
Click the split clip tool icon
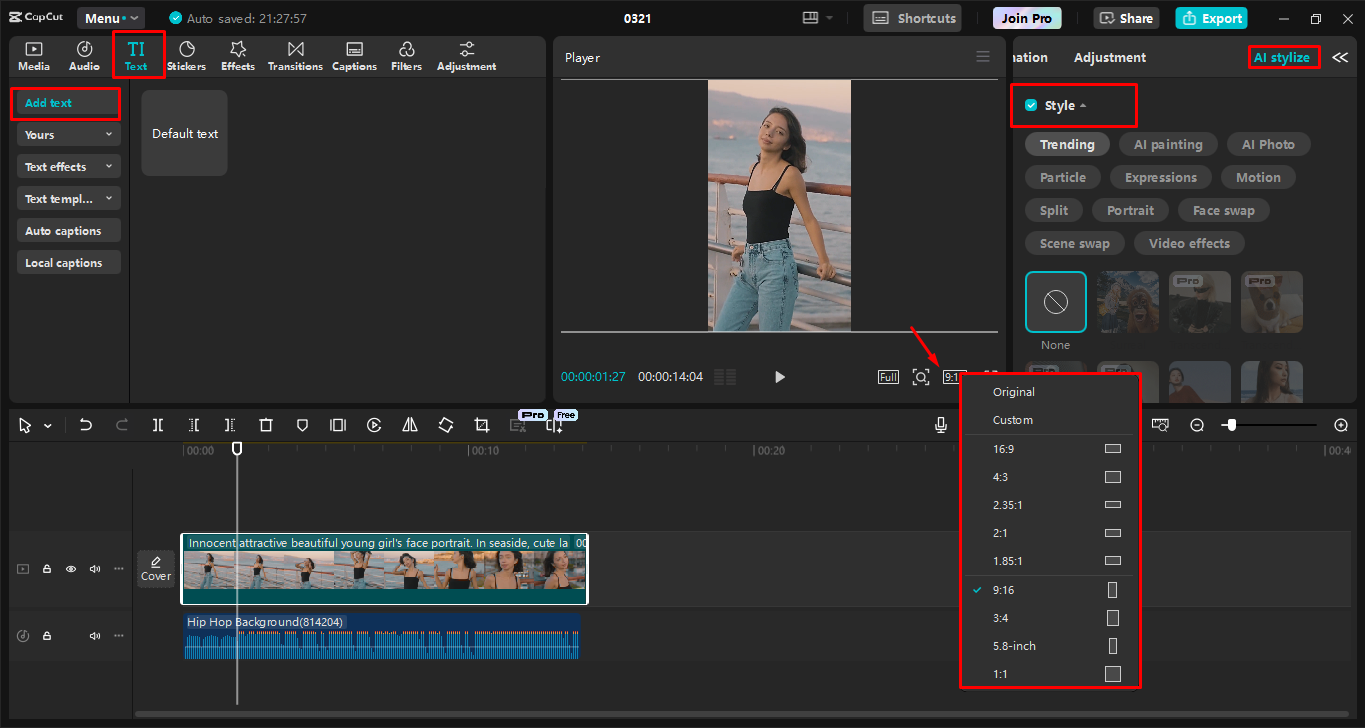158,425
